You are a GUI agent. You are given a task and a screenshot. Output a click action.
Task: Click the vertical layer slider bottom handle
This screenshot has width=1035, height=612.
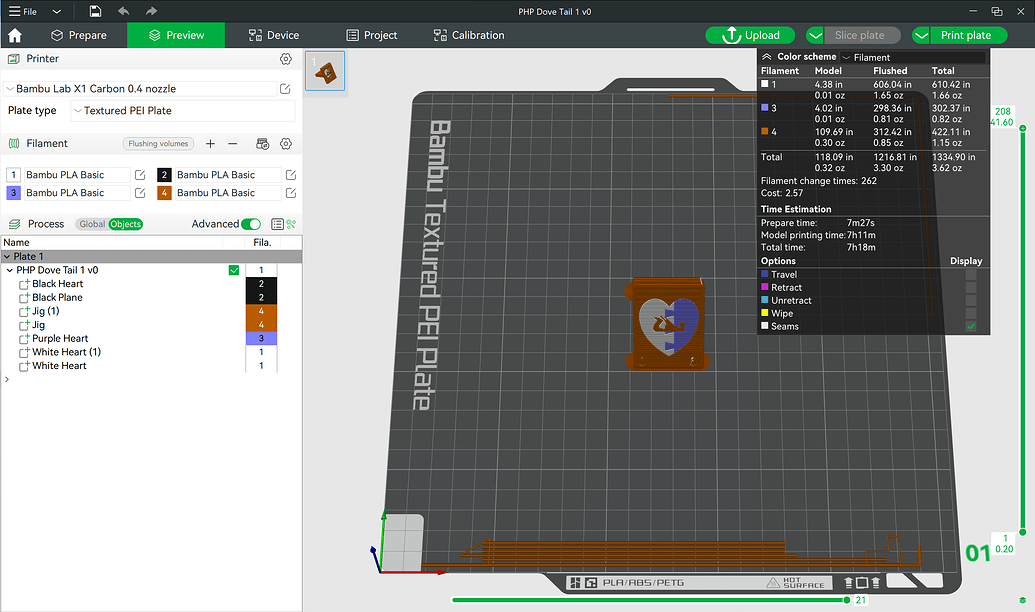pyautogui.click(x=1022, y=531)
